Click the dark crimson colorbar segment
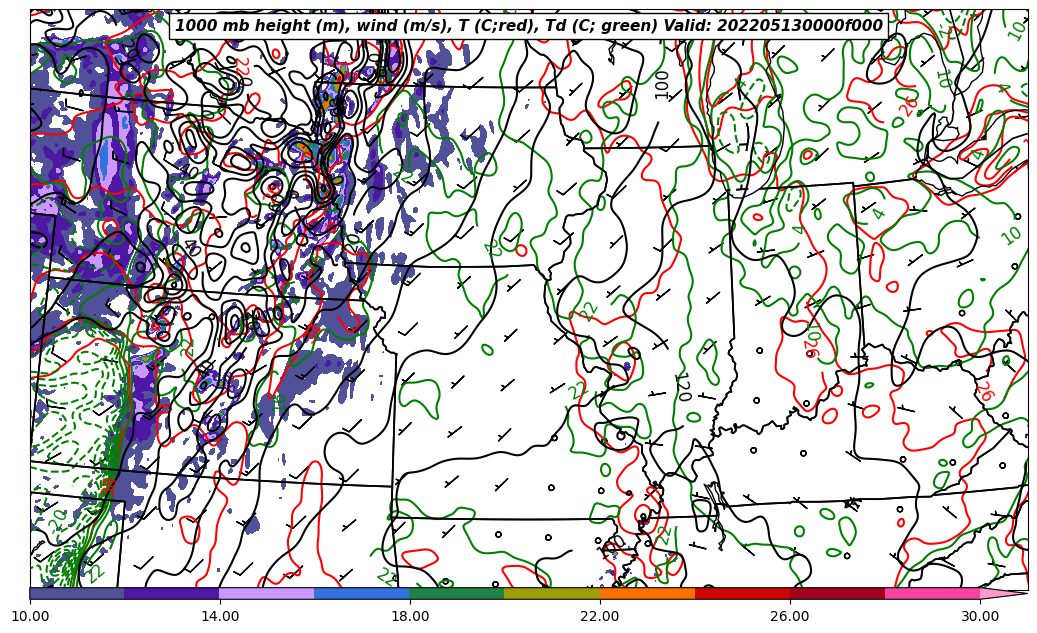1037x633 pixels. 837,593
